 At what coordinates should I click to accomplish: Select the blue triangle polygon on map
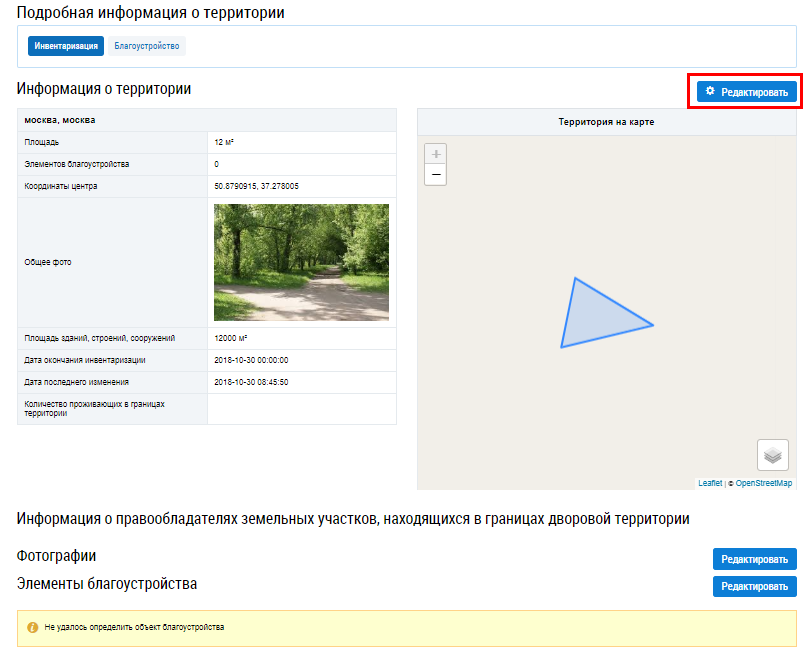tap(594, 320)
